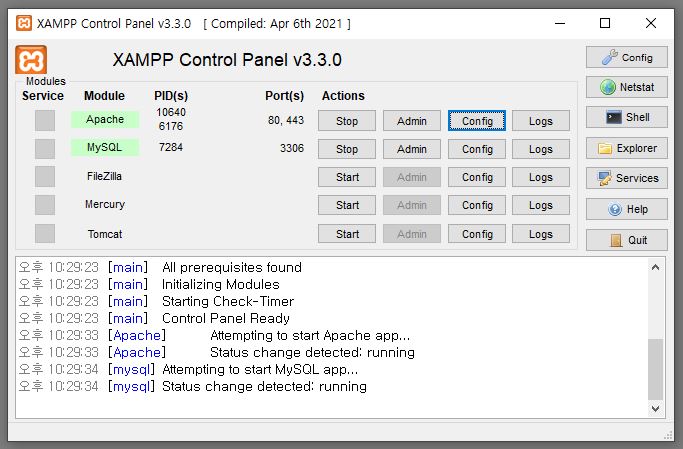
Task: Stop the Apache module
Action: pos(347,121)
